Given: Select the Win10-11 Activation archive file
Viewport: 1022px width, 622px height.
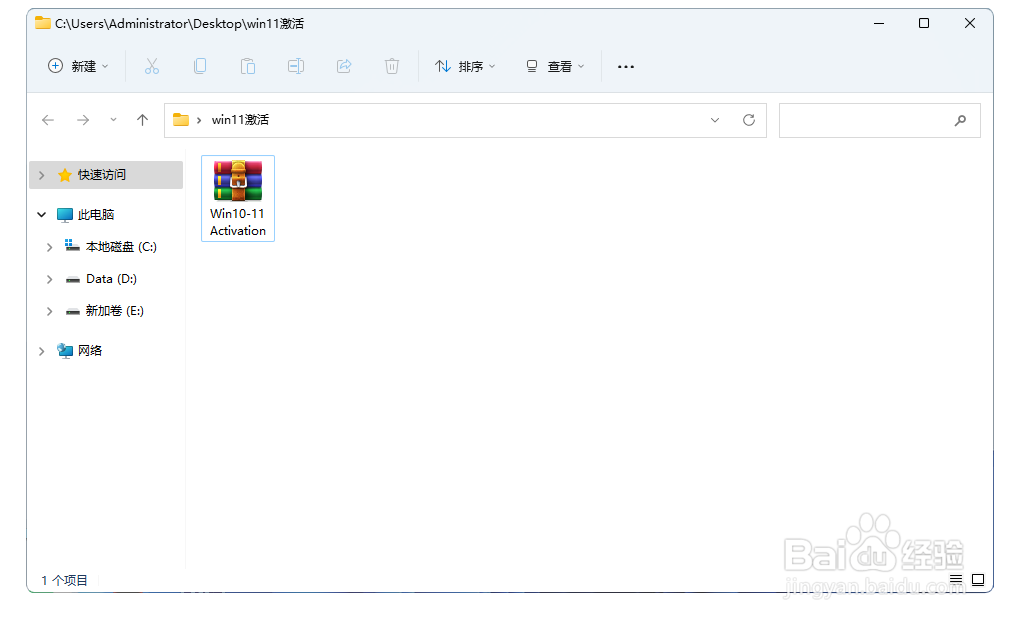Looking at the screenshot, I should (x=238, y=198).
